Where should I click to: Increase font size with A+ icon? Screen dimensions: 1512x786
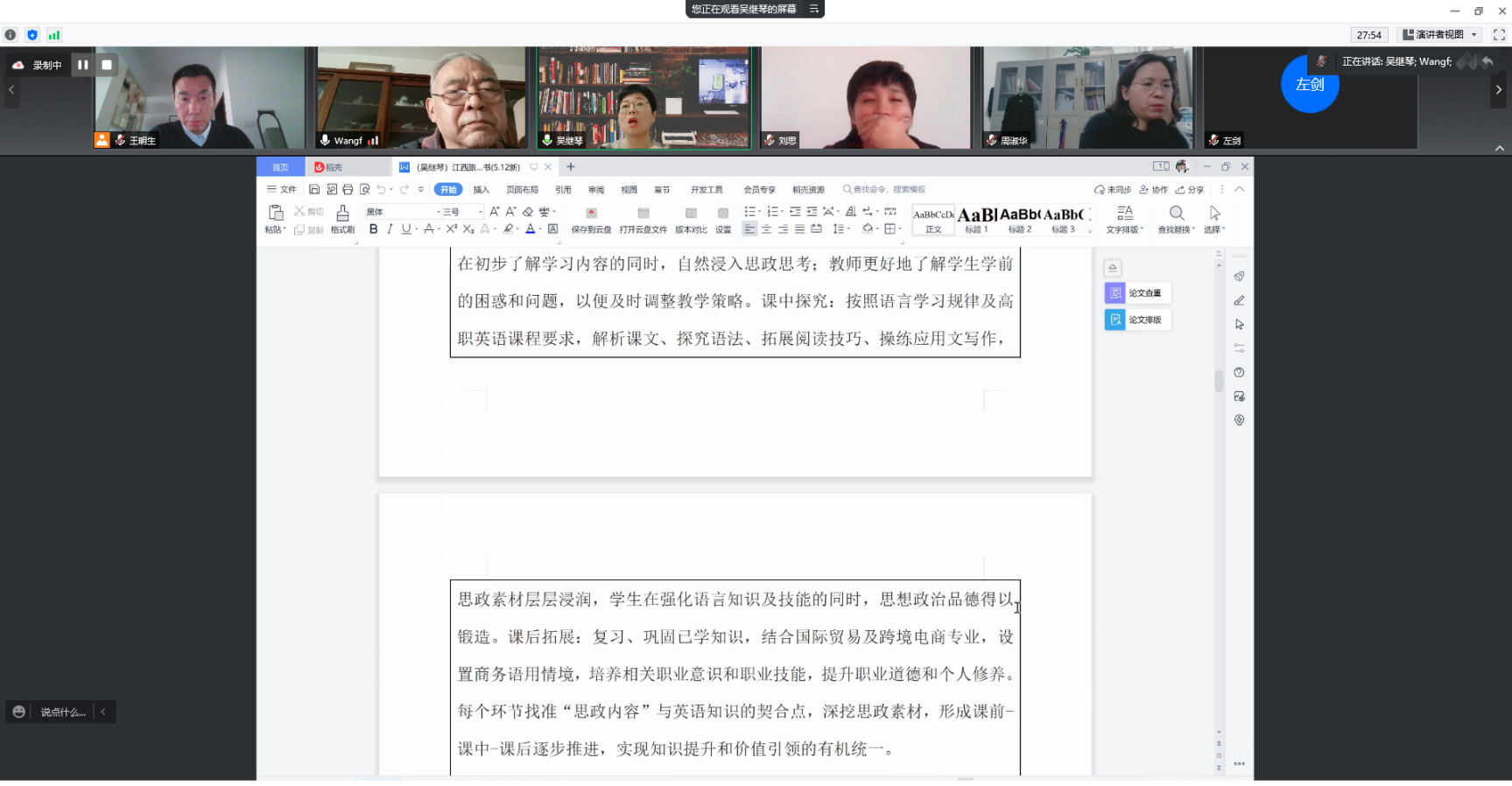click(x=495, y=212)
